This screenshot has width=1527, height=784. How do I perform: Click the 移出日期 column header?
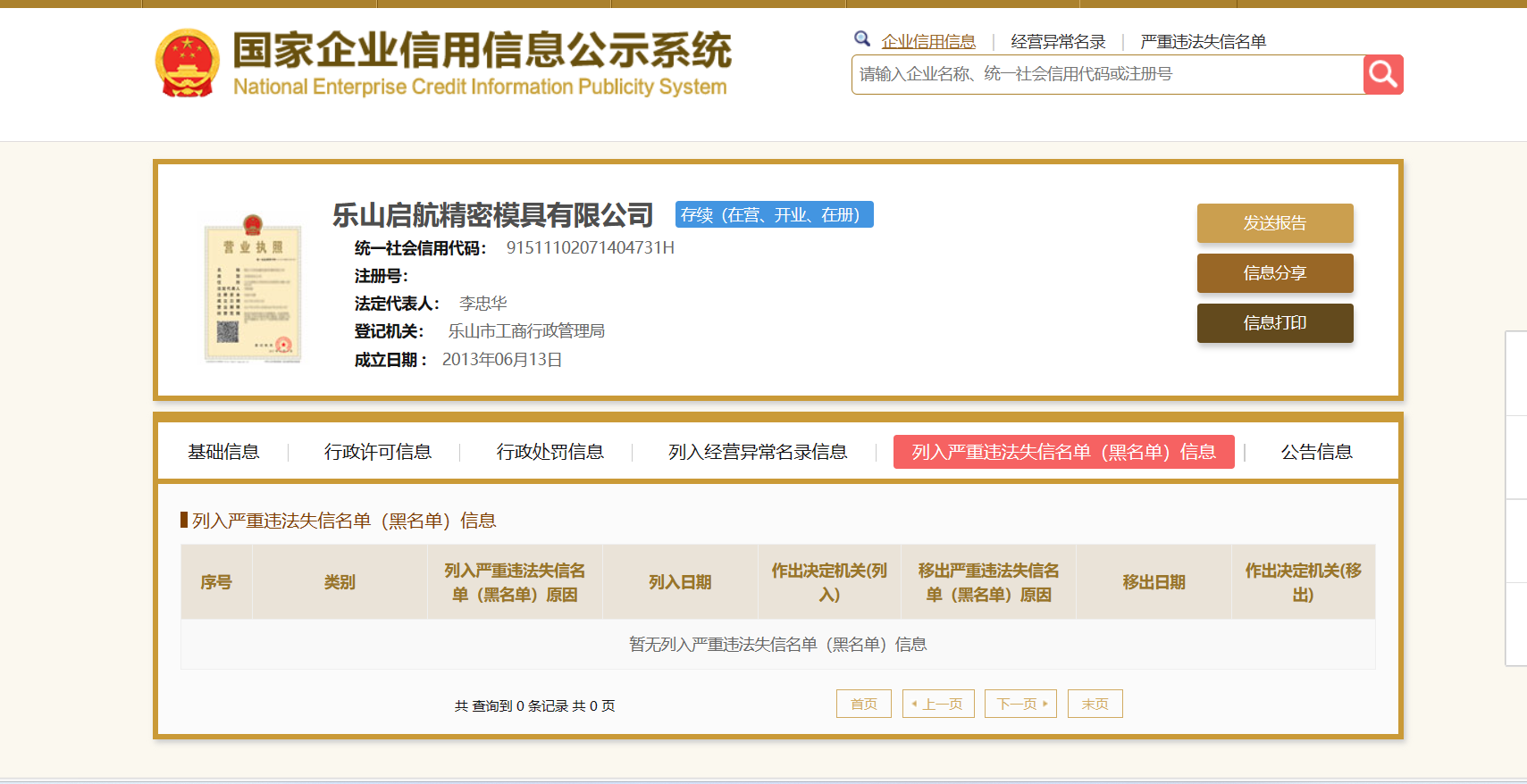(1154, 582)
